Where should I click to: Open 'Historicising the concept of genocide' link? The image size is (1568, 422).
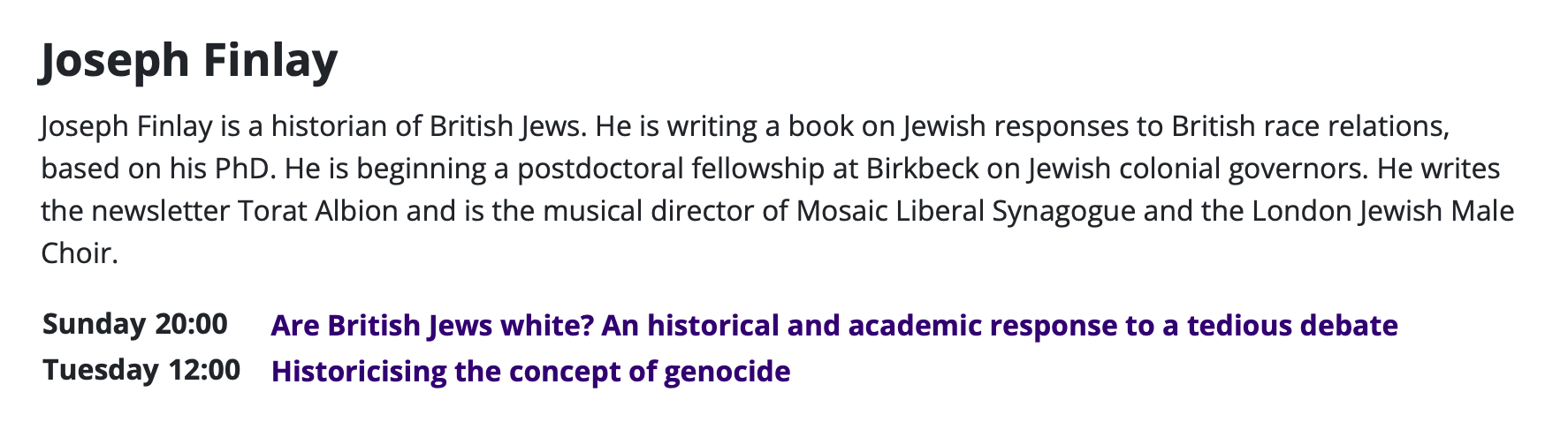[530, 371]
